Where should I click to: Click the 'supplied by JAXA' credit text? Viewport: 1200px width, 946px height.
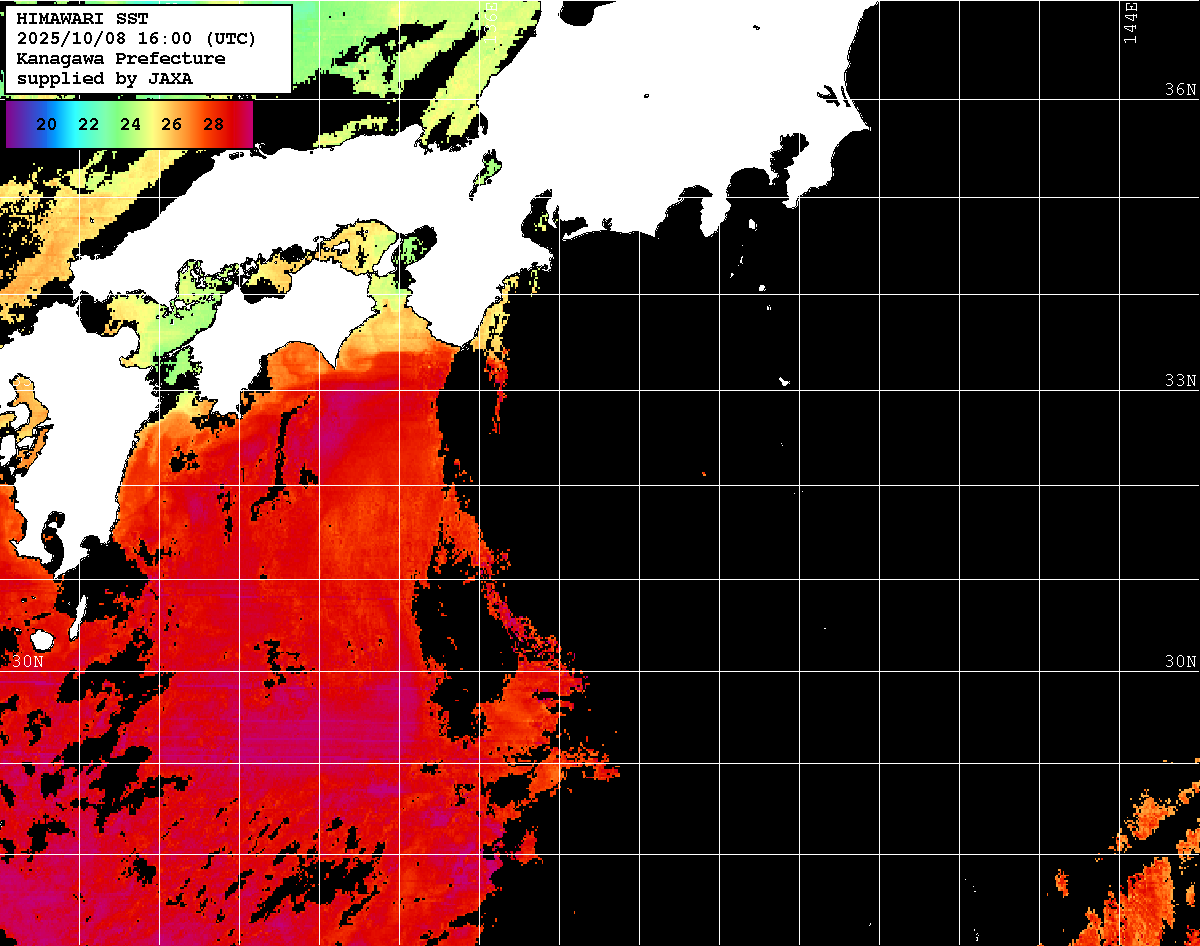tap(105, 78)
